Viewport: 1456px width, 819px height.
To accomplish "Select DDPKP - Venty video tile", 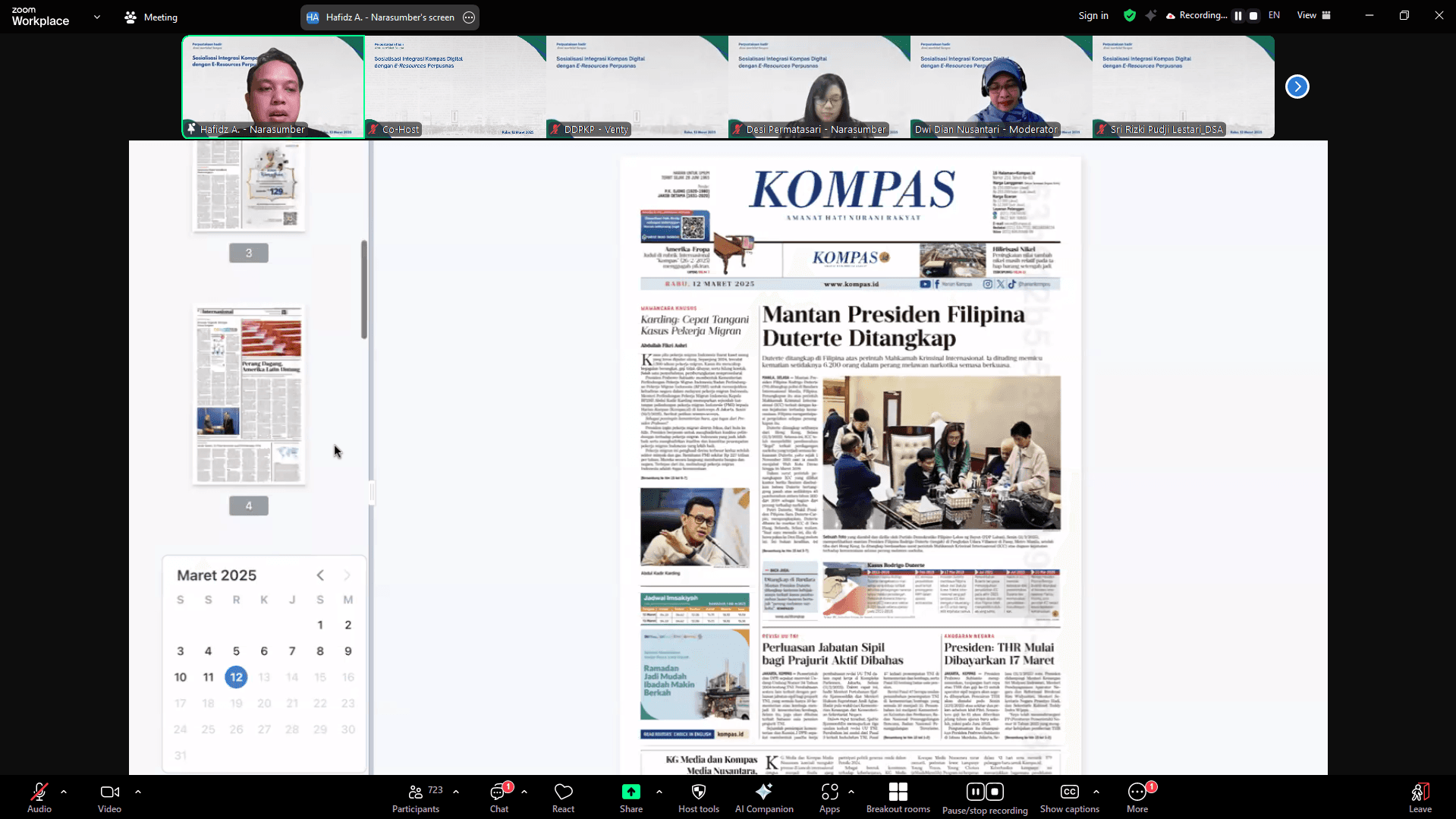I will tap(637, 87).
